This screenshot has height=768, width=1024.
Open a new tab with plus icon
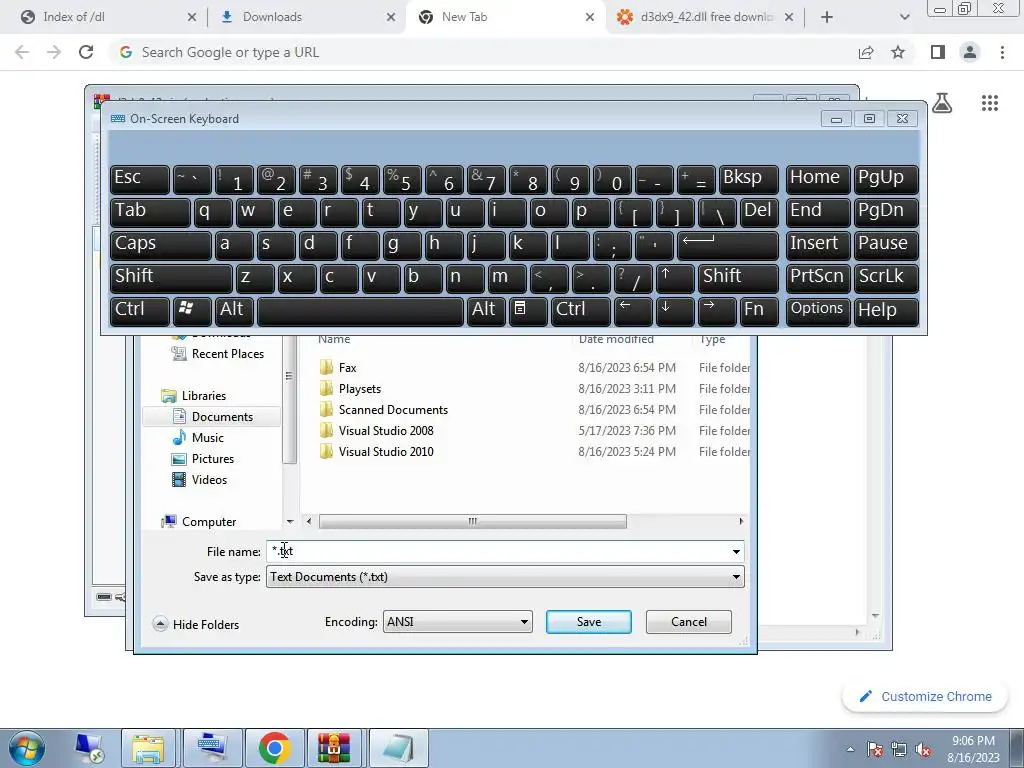(827, 17)
